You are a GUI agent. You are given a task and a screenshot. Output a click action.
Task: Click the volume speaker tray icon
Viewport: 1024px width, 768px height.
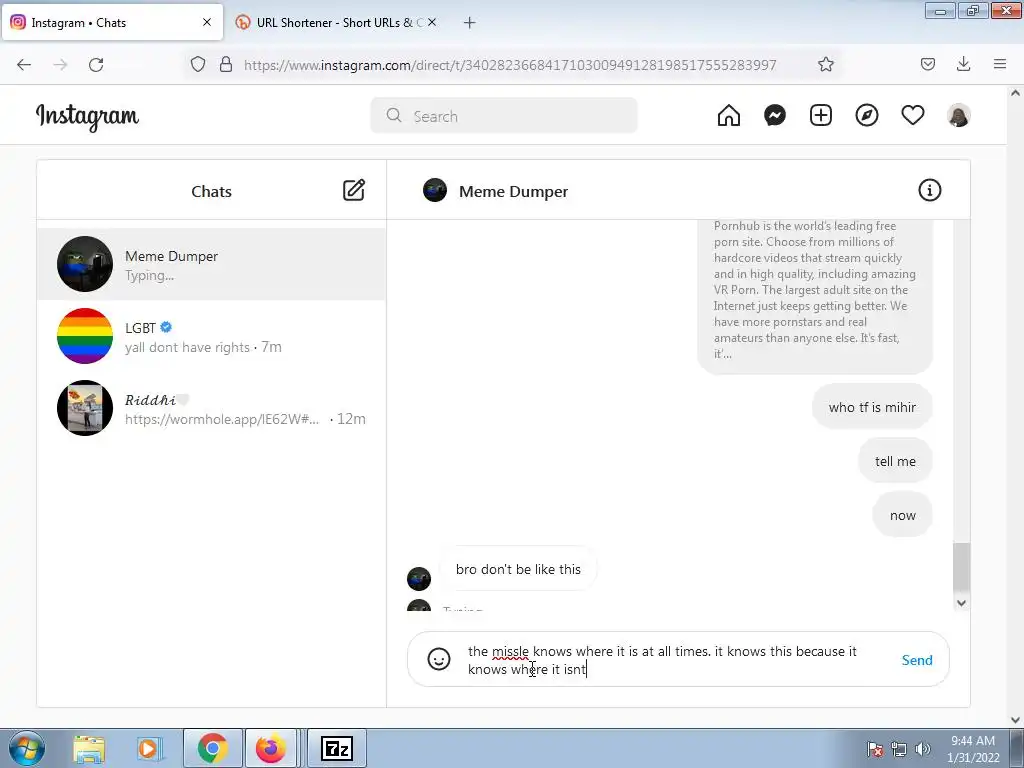click(923, 749)
